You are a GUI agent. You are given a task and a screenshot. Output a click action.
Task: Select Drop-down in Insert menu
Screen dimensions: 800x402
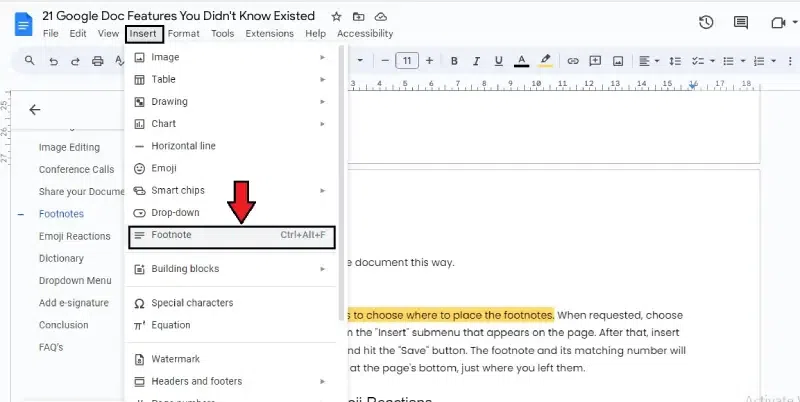[x=230, y=213]
